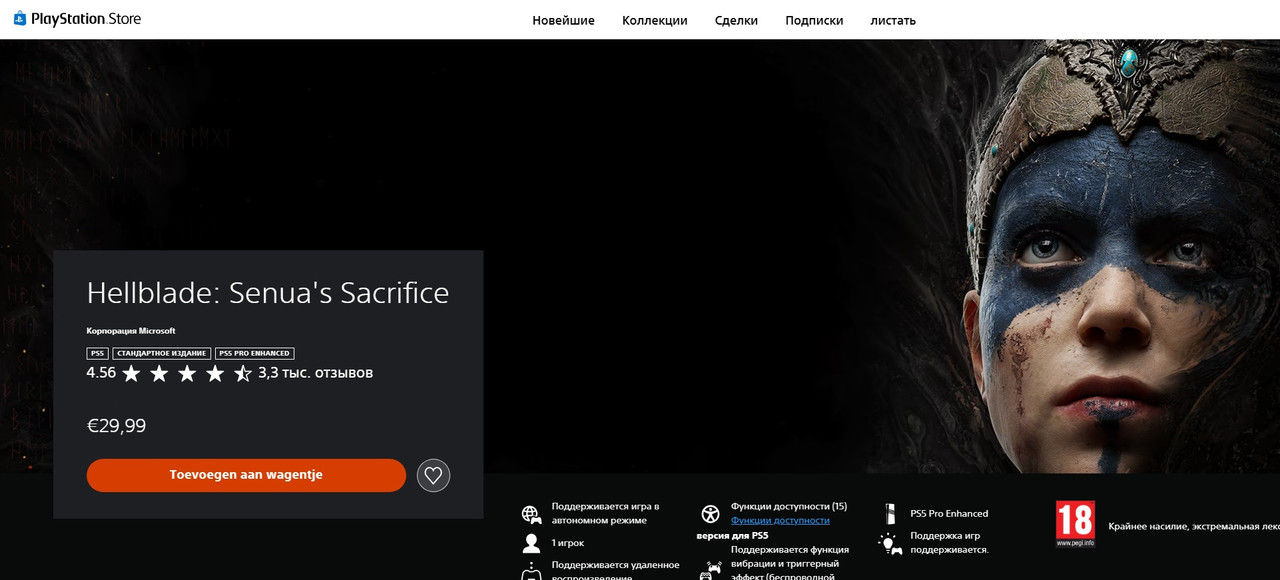1280x580 pixels.
Task: Click the €29,99 price
Action: [116, 426]
